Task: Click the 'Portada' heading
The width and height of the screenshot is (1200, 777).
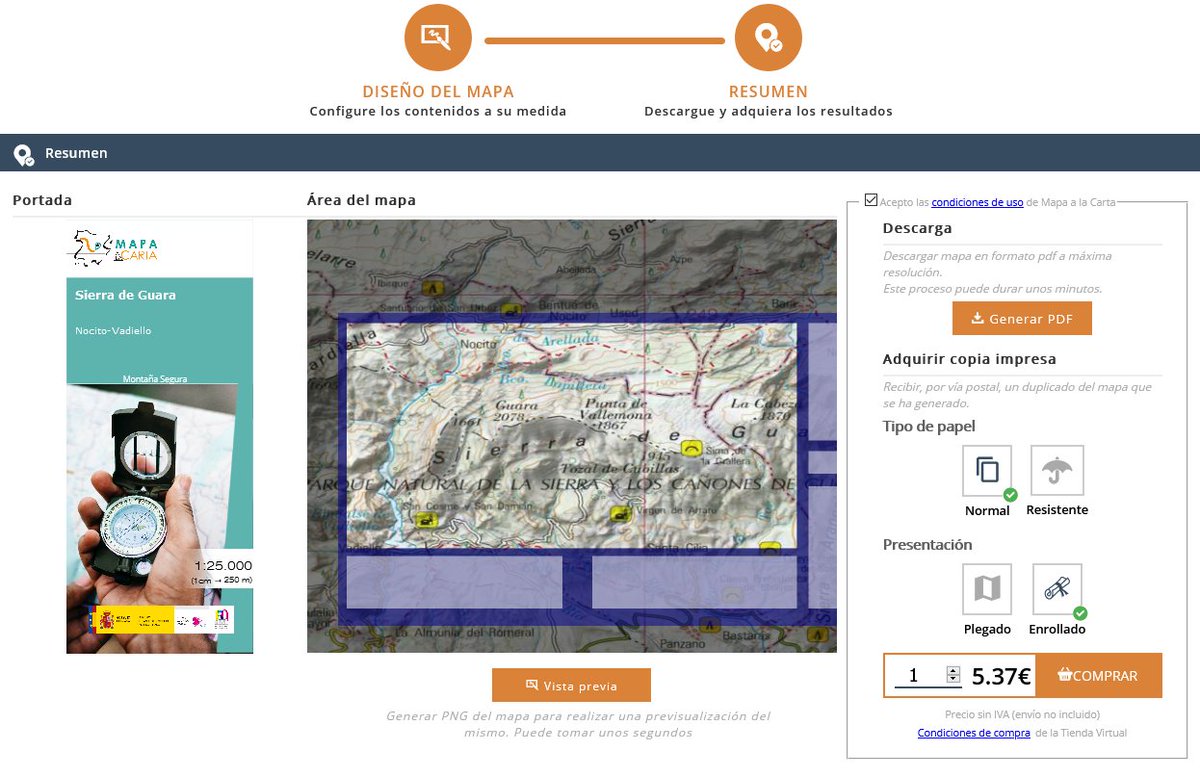Action: (x=42, y=200)
